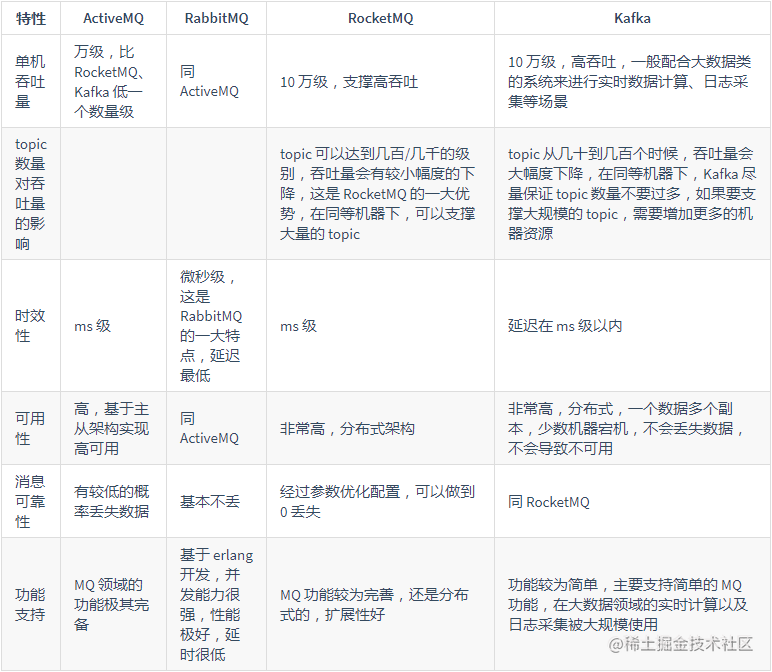Click the 10 万级，支撑高吞吐 cell
Viewport: 772px width, 672px height.
click(380, 81)
